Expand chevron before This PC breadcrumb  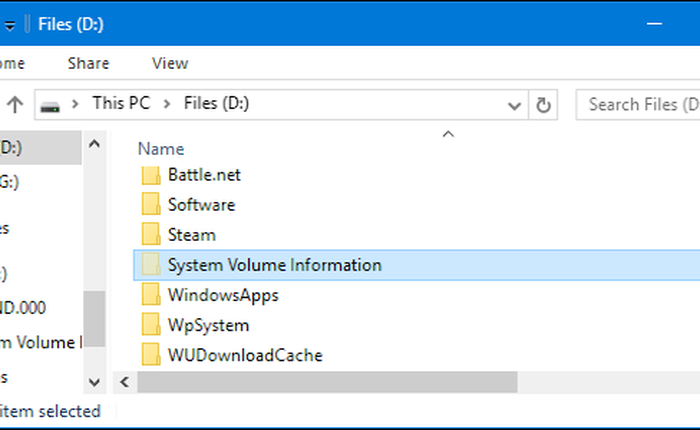tap(75, 104)
